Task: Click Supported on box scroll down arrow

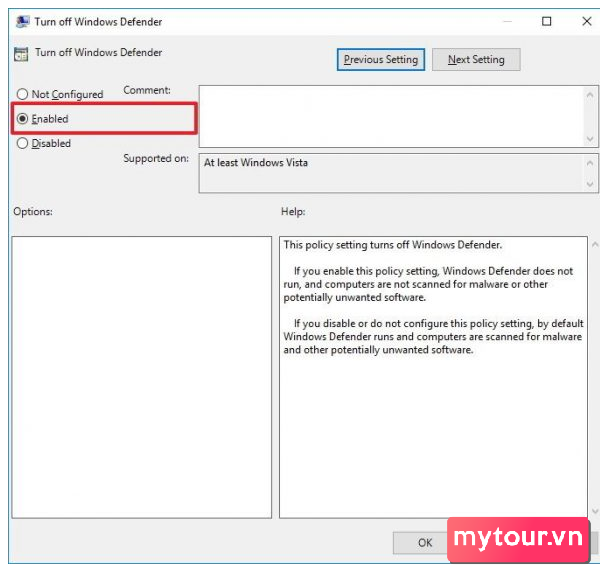Action: (x=590, y=184)
